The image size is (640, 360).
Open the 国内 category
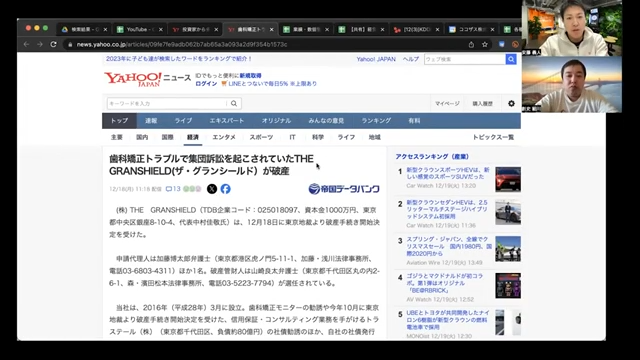click(142, 137)
